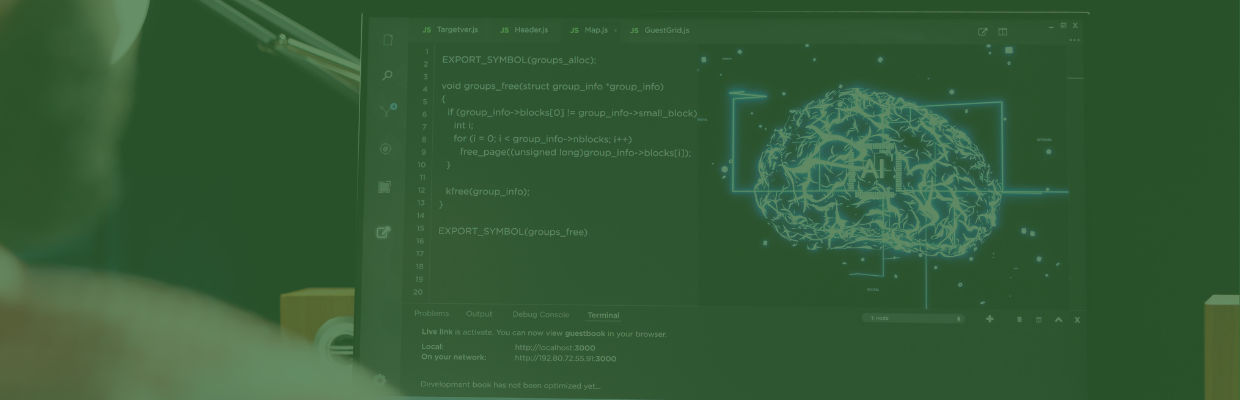Close the terminal panel X

tap(1077, 320)
